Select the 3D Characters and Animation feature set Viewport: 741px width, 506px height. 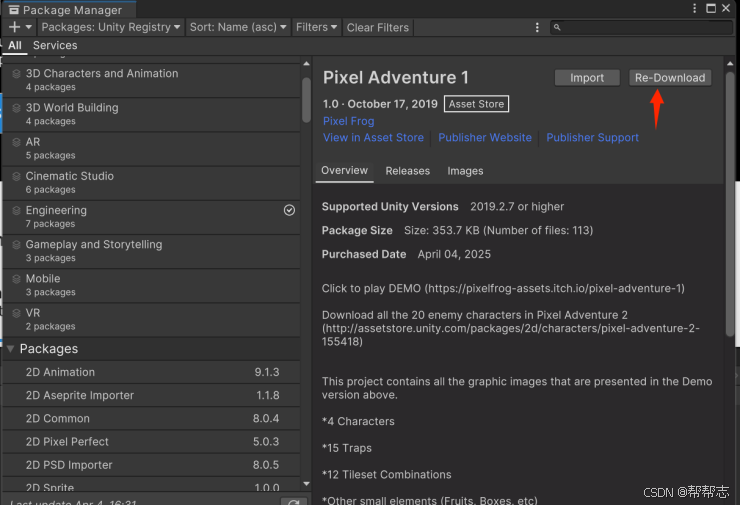pyautogui.click(x=151, y=80)
